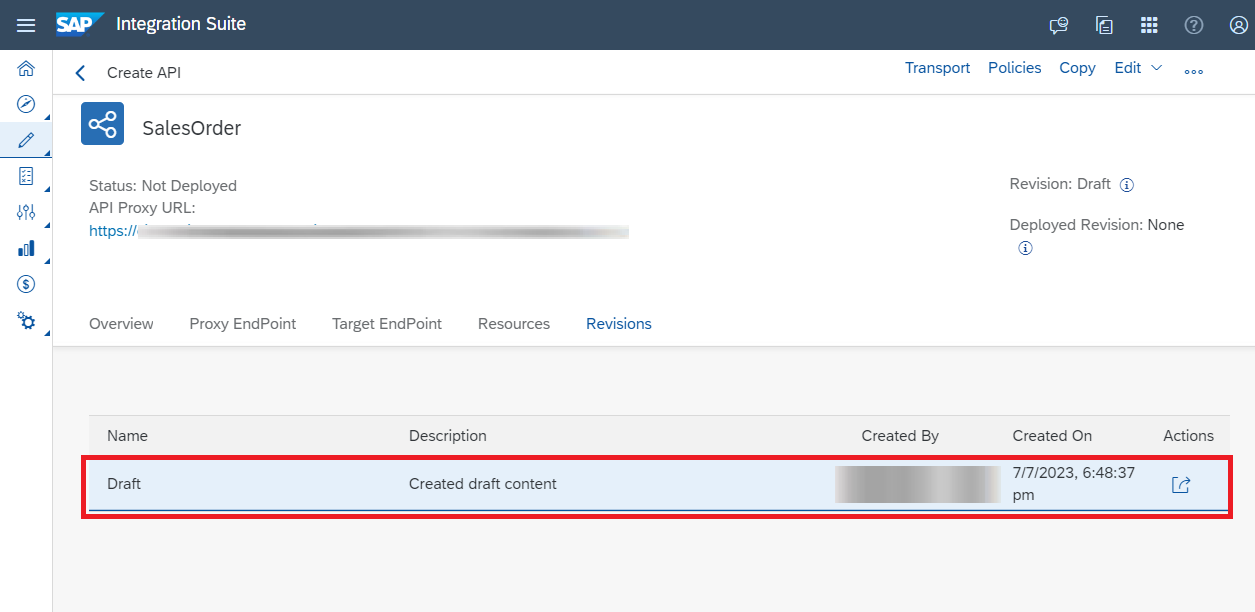This screenshot has height=612, width=1255.
Task: Switch to the Overview tab
Action: (x=121, y=324)
